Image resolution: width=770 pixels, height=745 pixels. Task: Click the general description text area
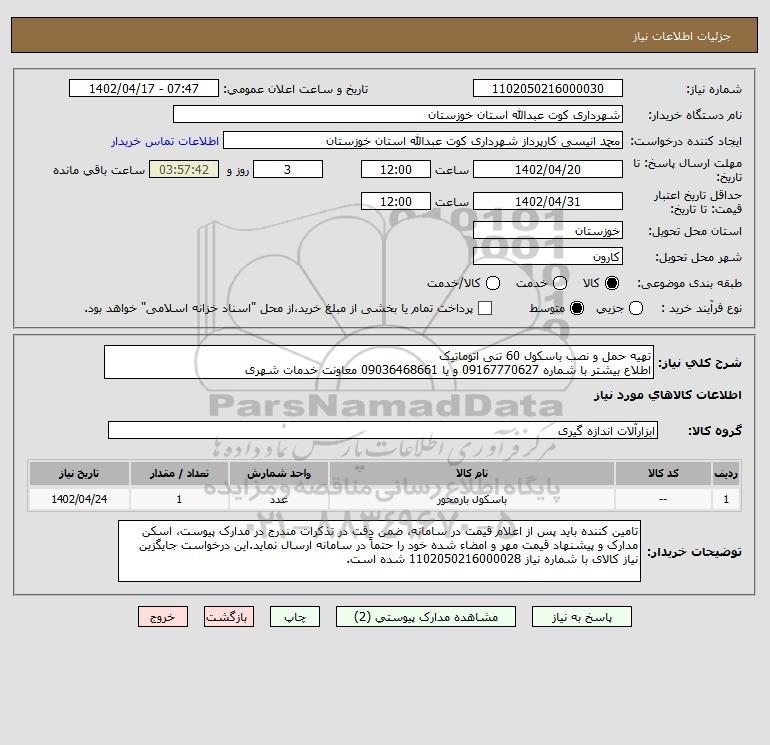click(379, 362)
